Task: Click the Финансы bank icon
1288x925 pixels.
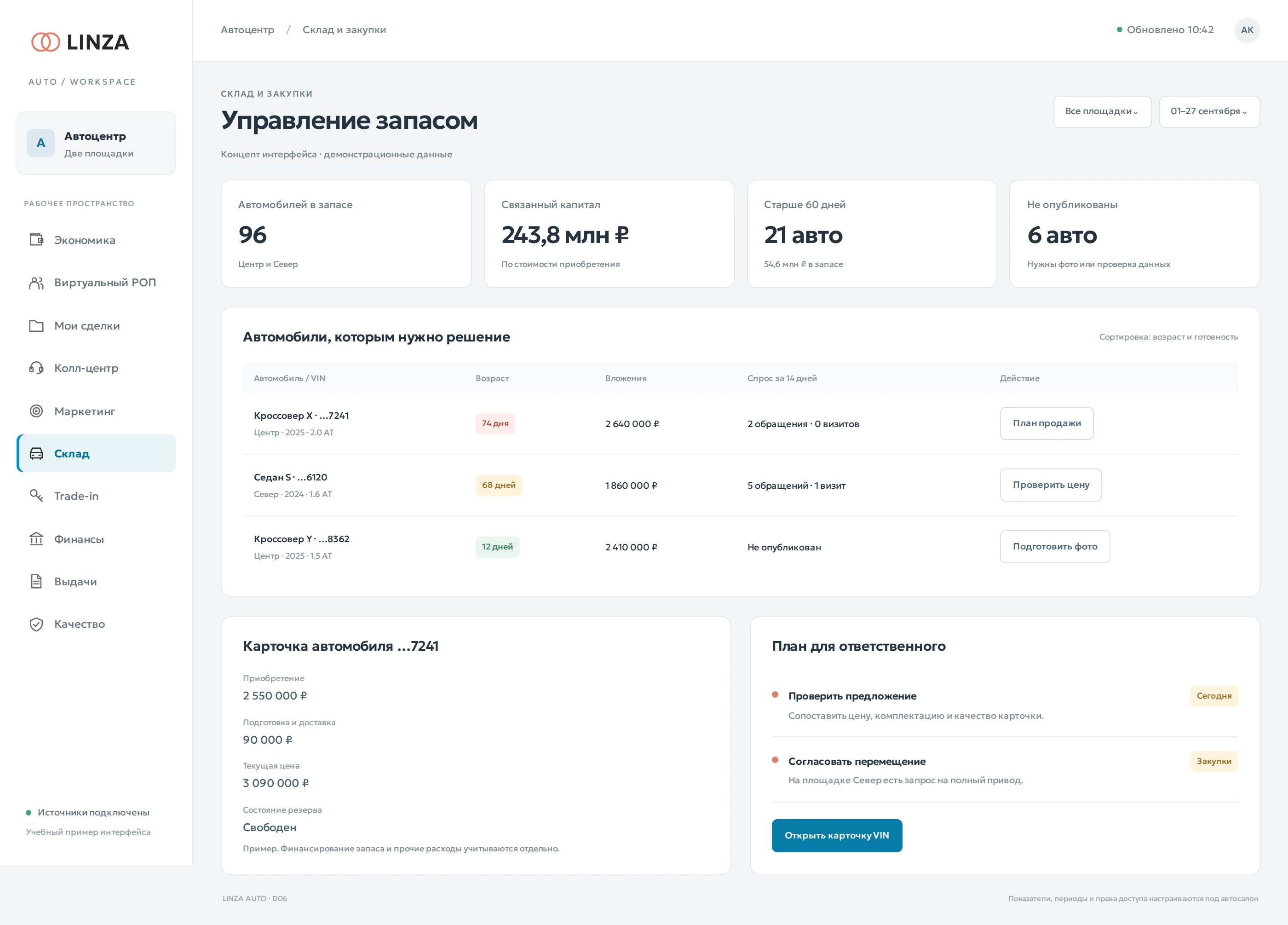Action: click(36, 538)
